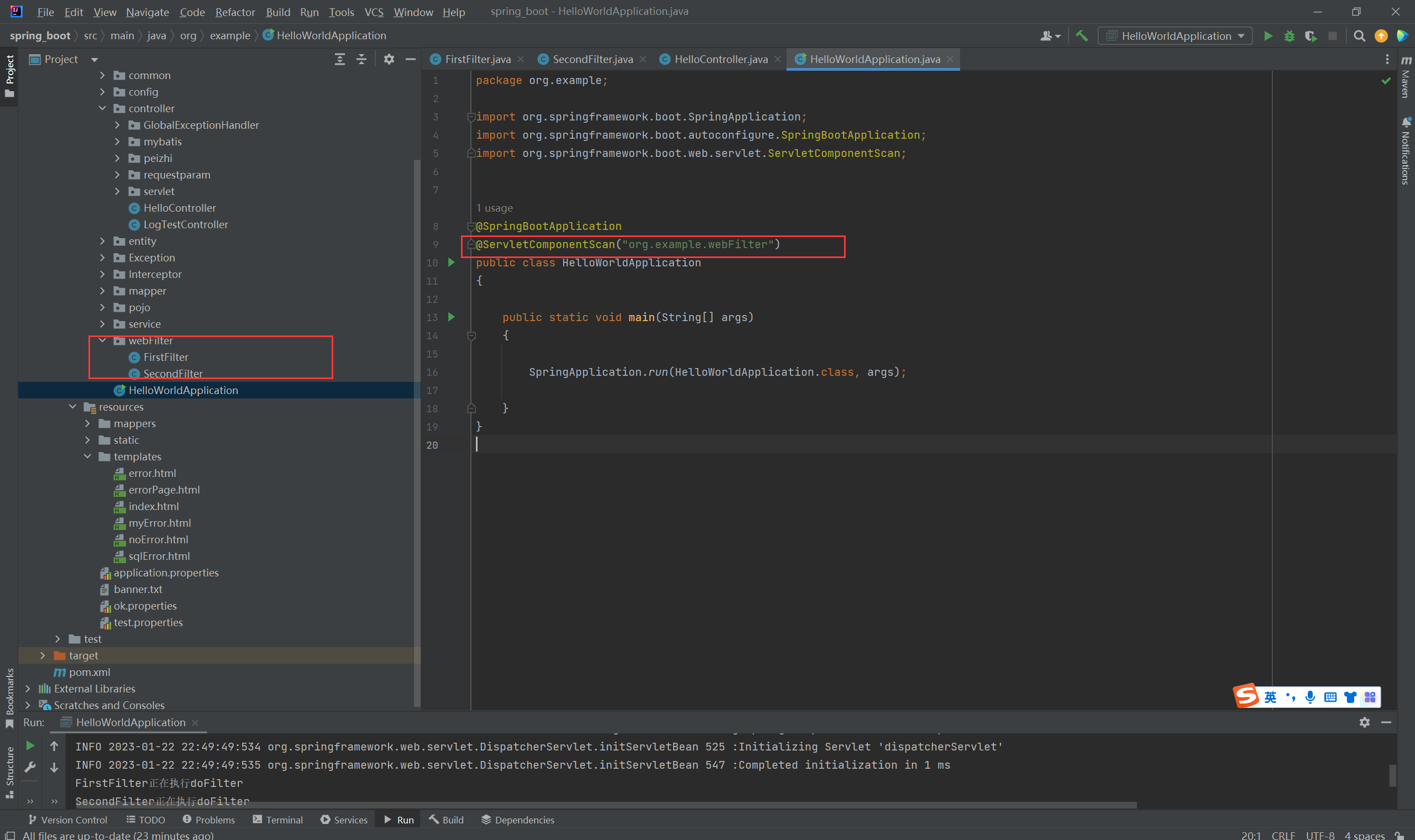The height and width of the screenshot is (840, 1415).
Task: Open the Refactor menu
Action: tap(235, 12)
